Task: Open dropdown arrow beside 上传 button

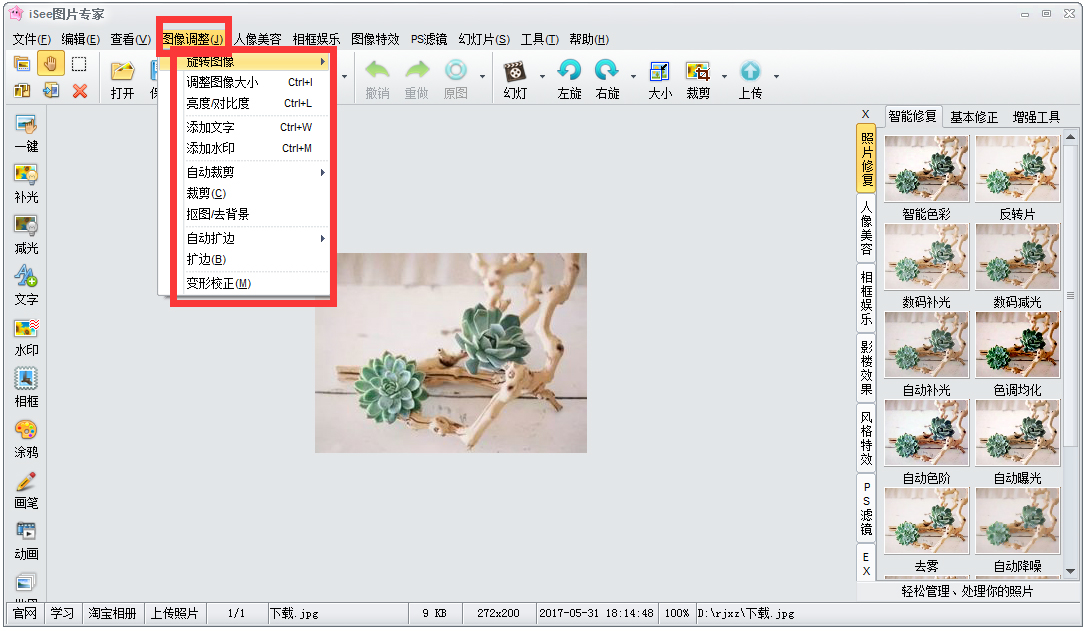Action: pos(776,76)
